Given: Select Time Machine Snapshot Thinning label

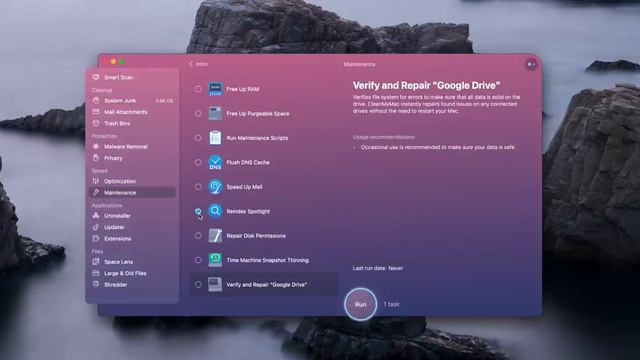Looking at the screenshot, I should 268,260.
